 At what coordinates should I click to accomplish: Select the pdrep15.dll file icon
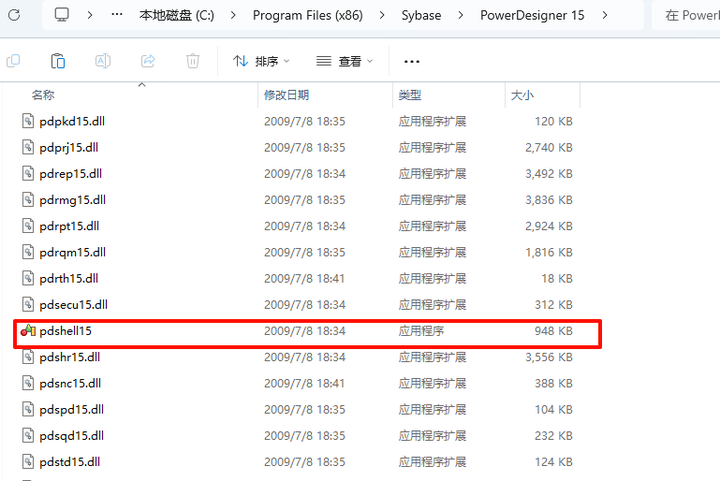pos(28,173)
